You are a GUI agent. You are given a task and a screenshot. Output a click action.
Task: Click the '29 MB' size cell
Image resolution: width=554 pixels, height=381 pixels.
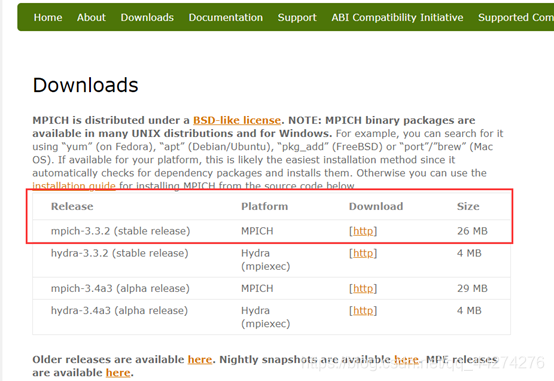click(472, 288)
